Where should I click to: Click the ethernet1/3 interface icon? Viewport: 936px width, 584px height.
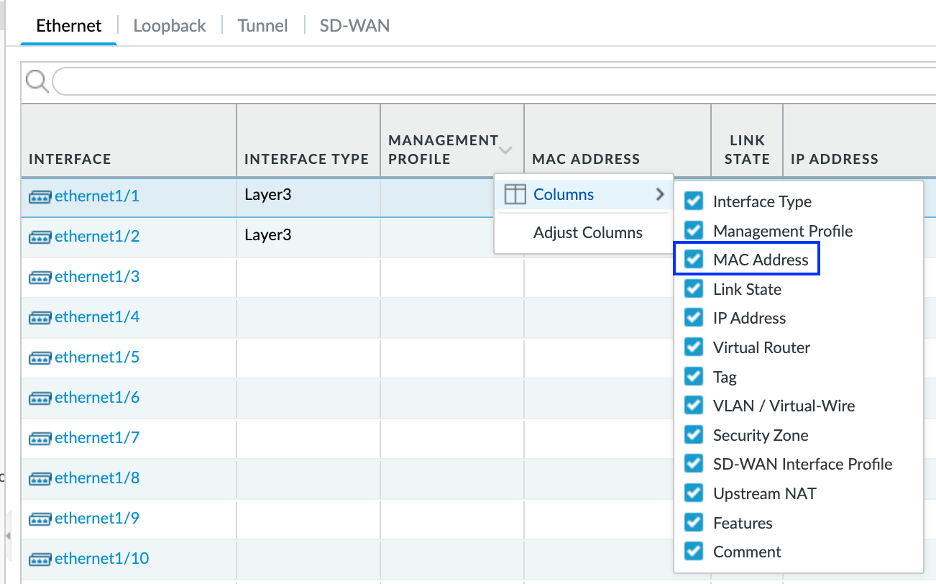[40, 277]
